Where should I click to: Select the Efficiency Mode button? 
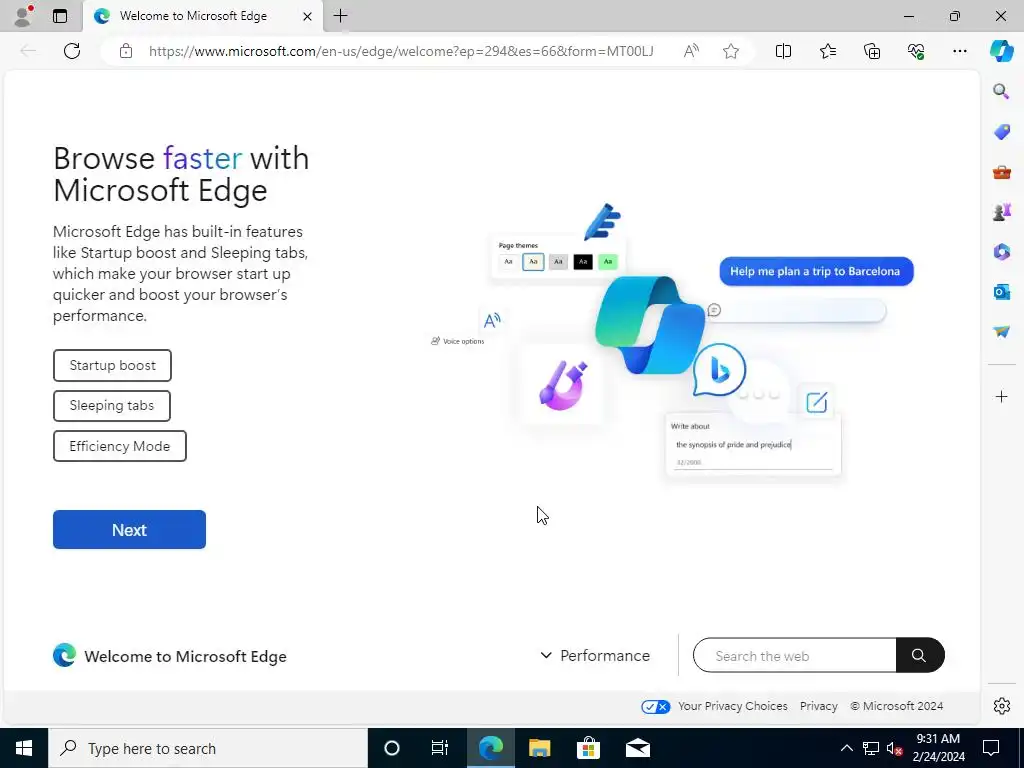pos(120,446)
